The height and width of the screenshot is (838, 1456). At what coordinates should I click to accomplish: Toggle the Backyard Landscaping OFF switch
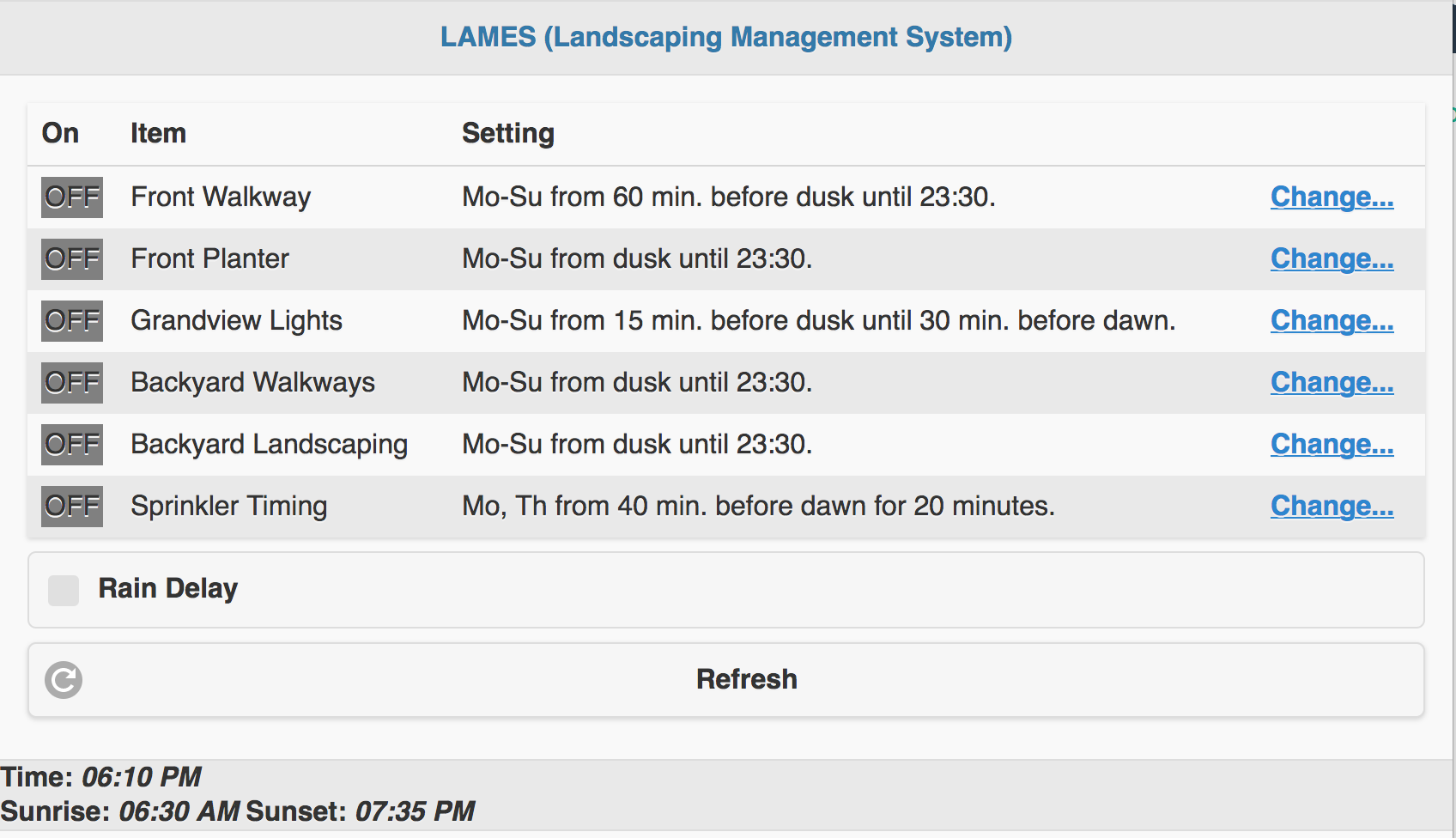72,445
